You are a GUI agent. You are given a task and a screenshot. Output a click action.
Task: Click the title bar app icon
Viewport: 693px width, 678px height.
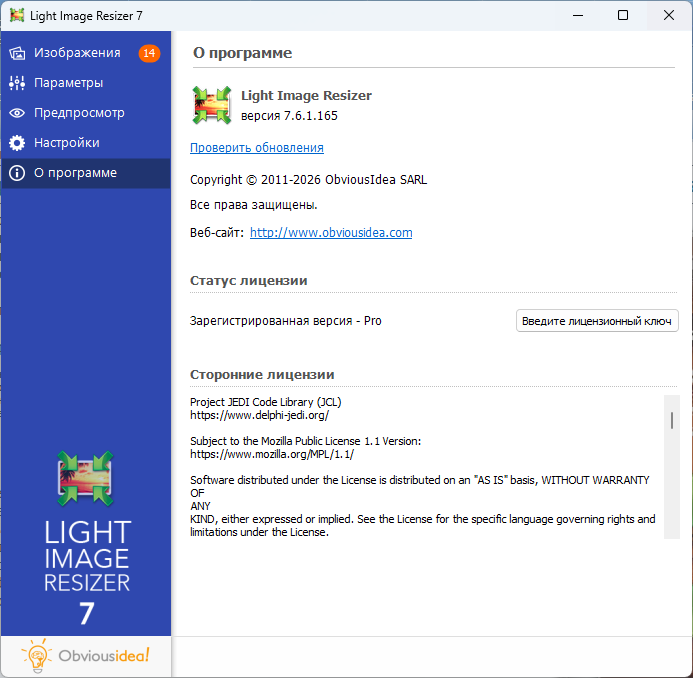[x=17, y=15]
